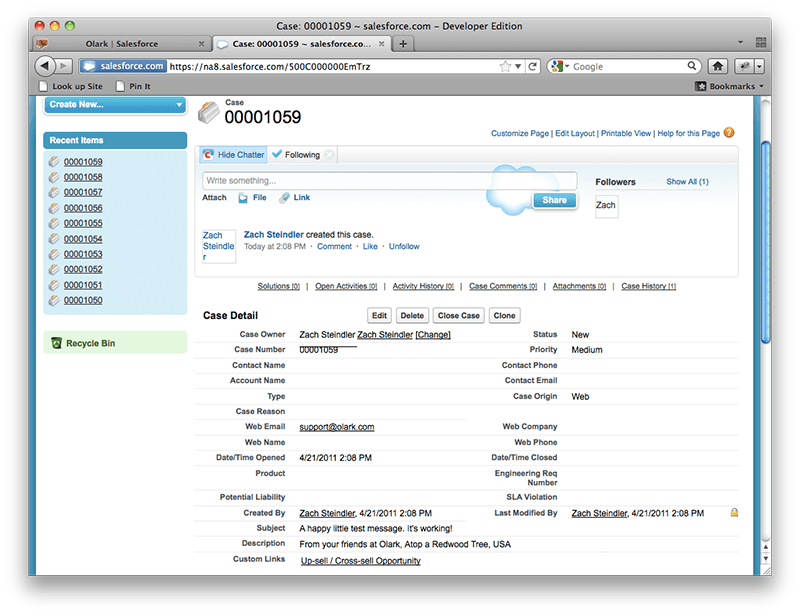Click case icon next to 00001058 in Recent Items
The width and height of the screenshot is (800, 615).
pyautogui.click(x=55, y=177)
